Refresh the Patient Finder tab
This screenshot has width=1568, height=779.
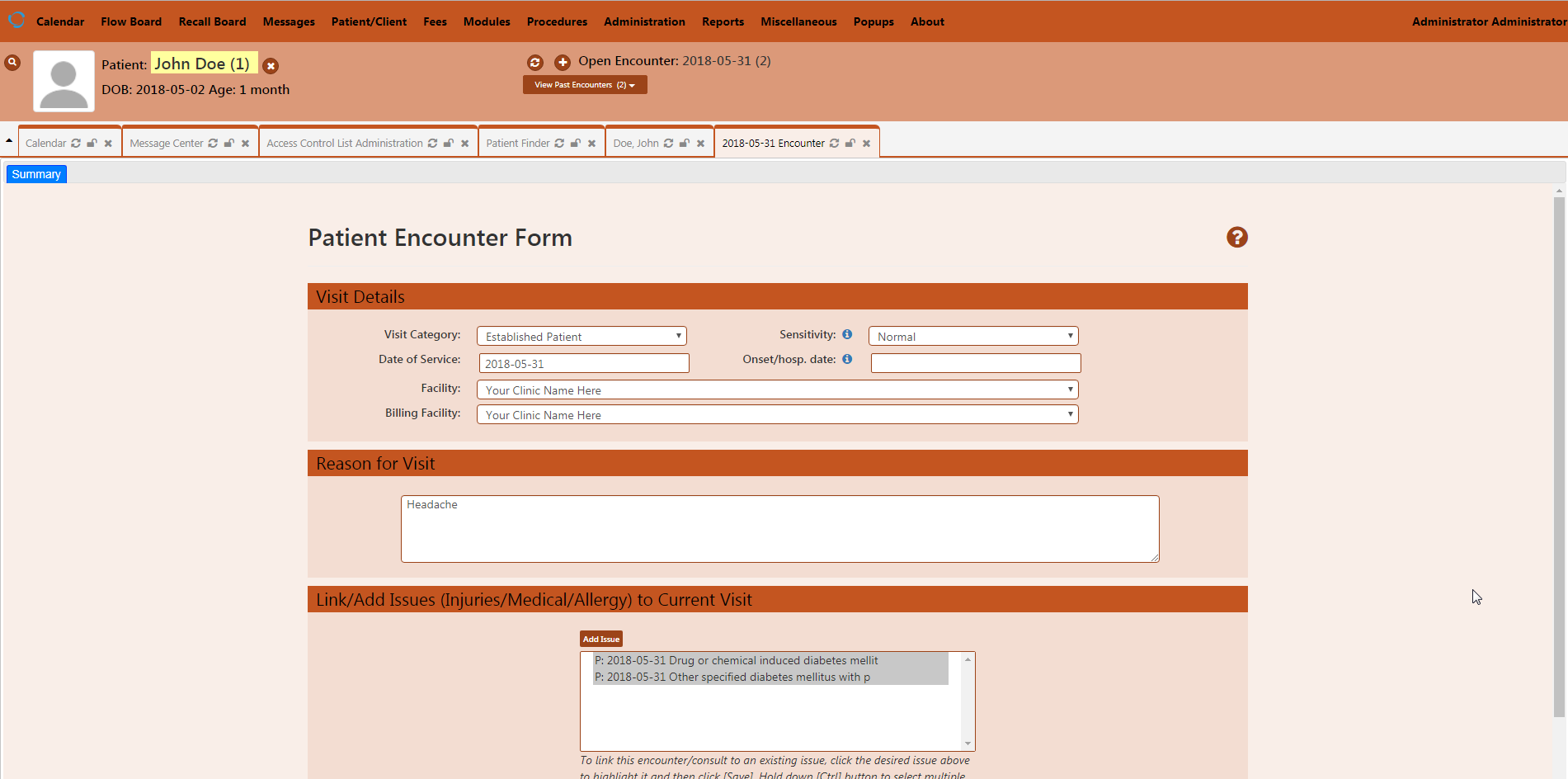[560, 142]
